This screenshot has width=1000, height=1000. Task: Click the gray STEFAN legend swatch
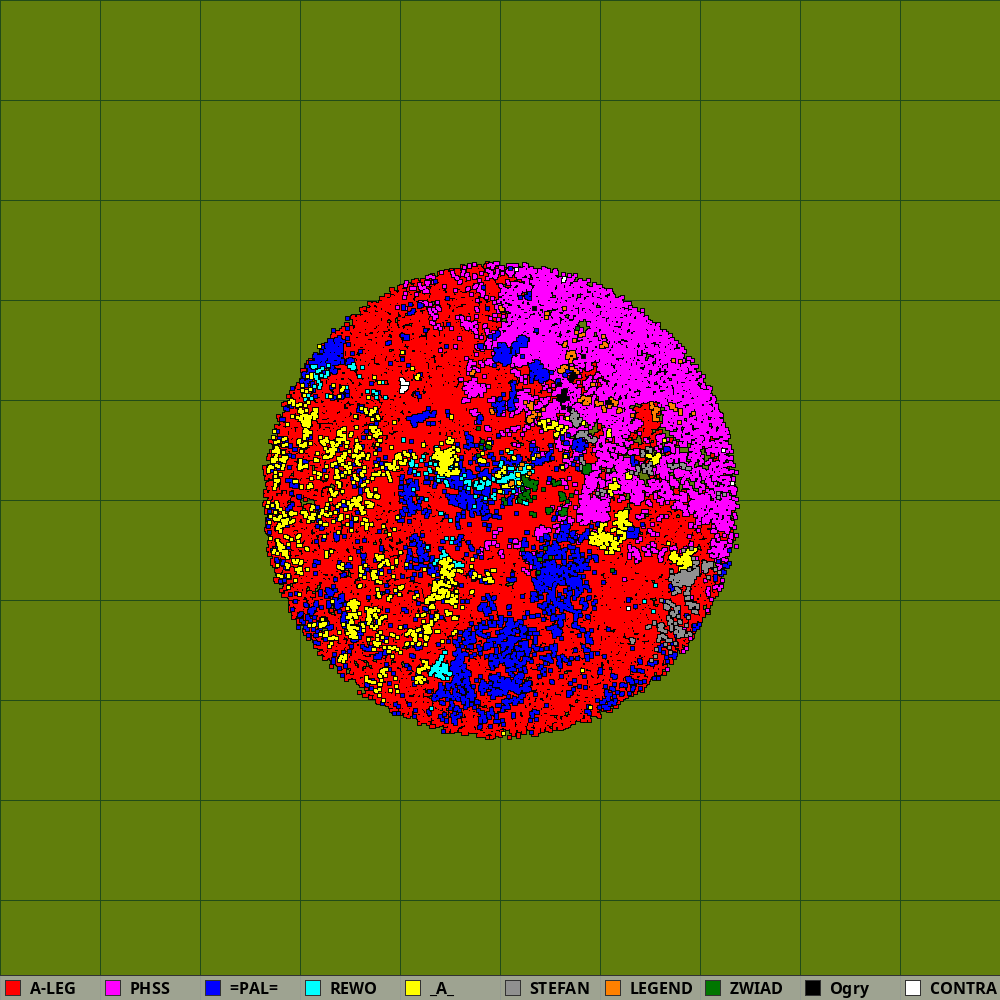point(513,988)
